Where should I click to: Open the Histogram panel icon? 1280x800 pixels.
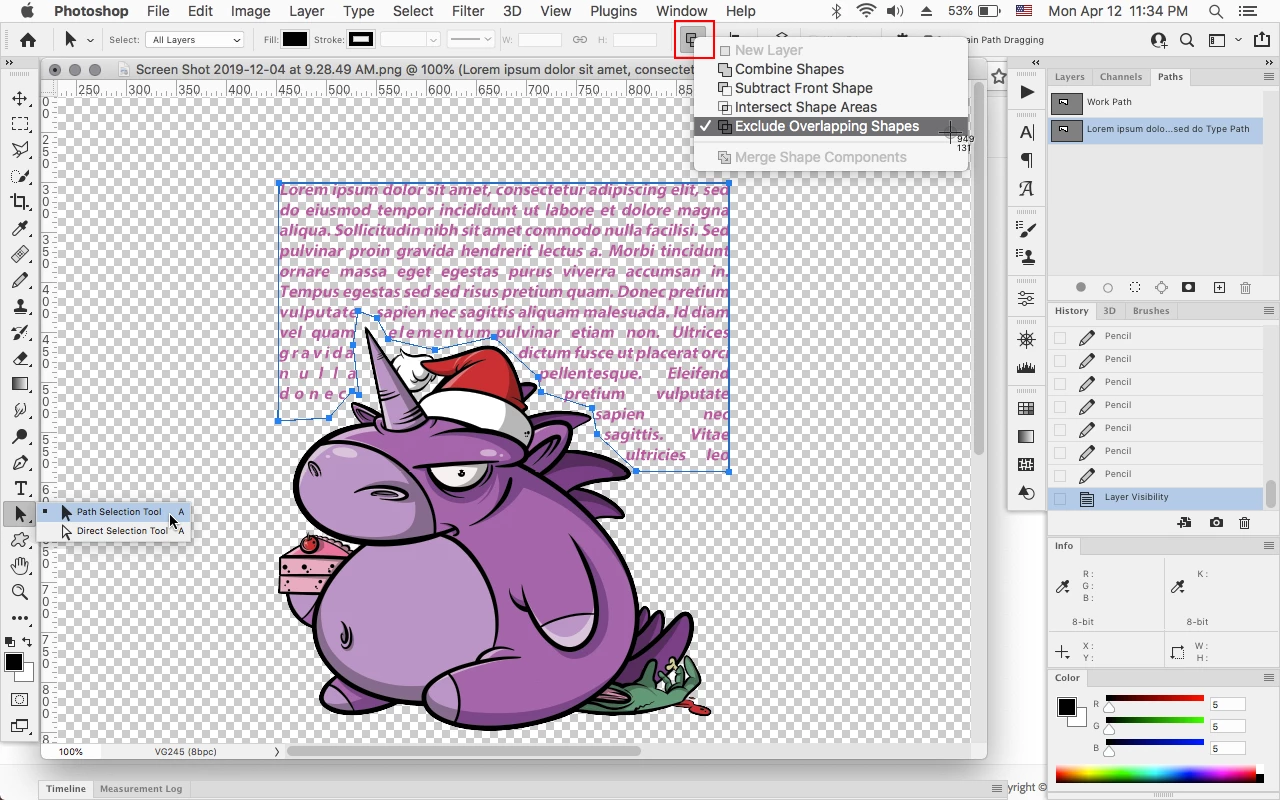click(x=1026, y=368)
